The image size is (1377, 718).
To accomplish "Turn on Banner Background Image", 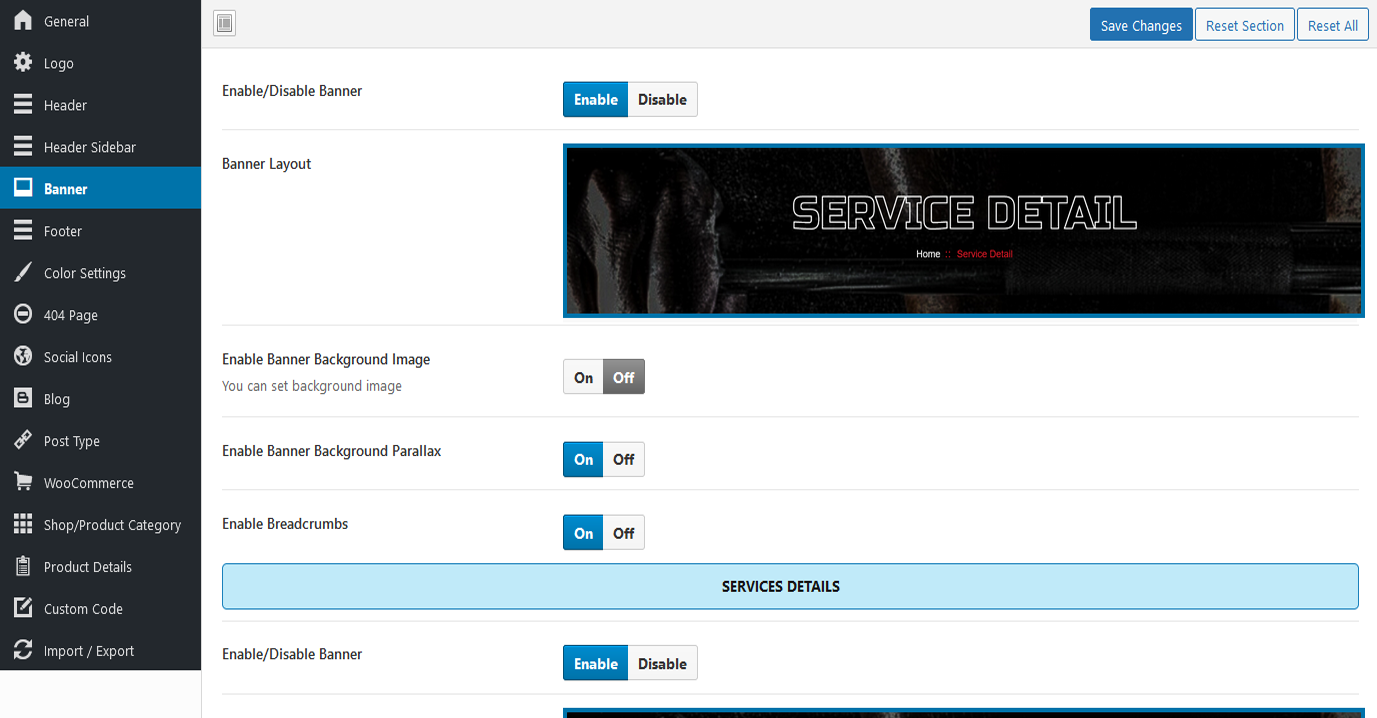I will point(583,377).
